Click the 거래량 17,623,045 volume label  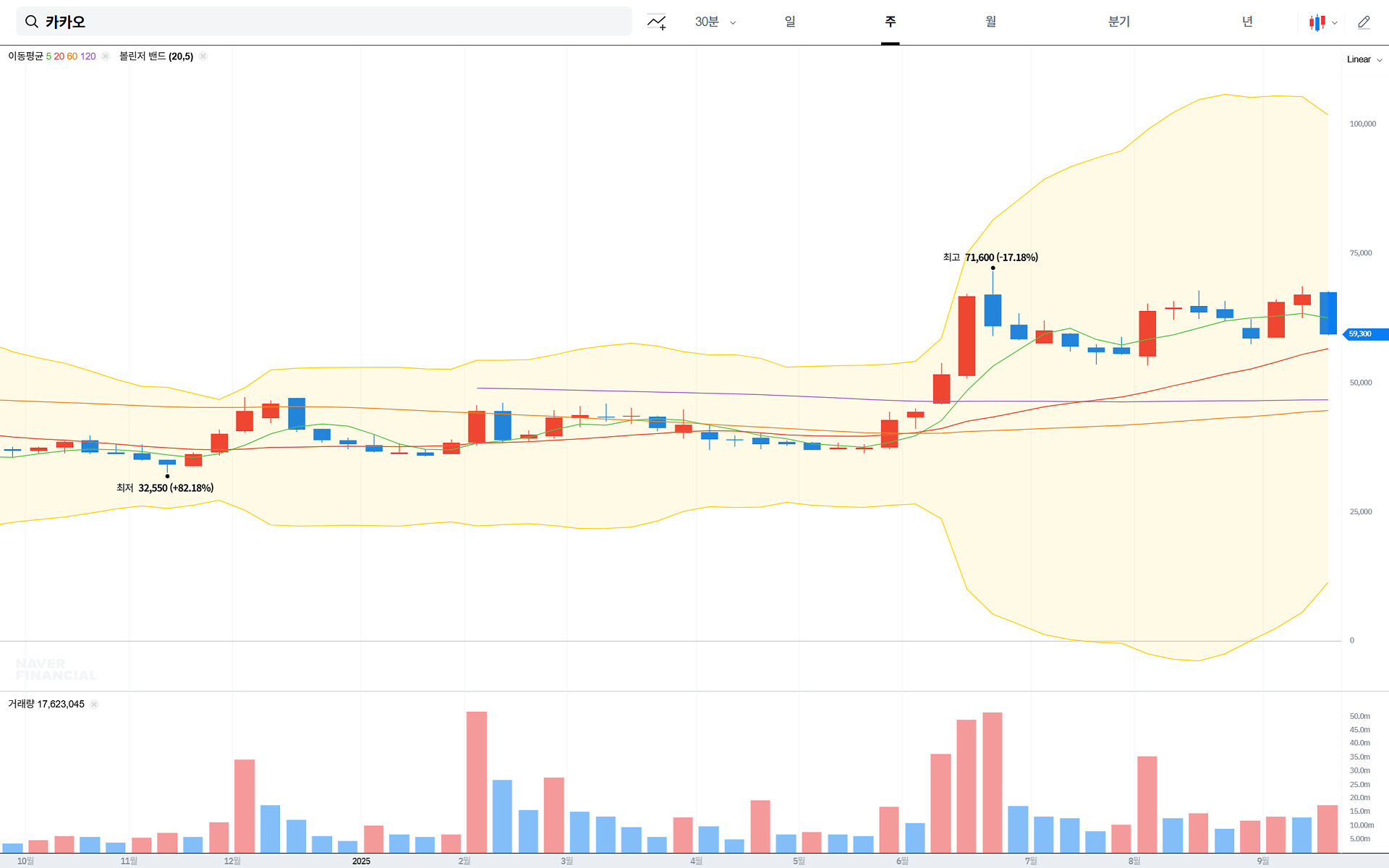click(46, 704)
